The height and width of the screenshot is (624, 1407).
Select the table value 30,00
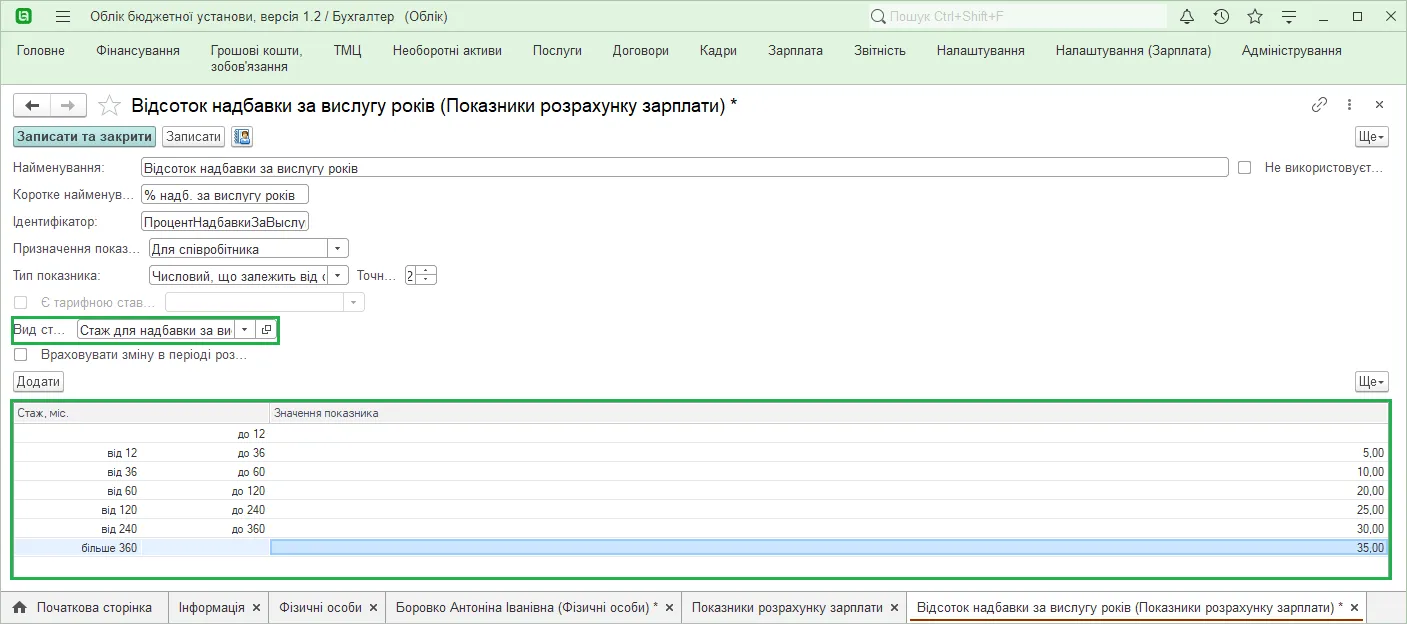pos(1369,529)
